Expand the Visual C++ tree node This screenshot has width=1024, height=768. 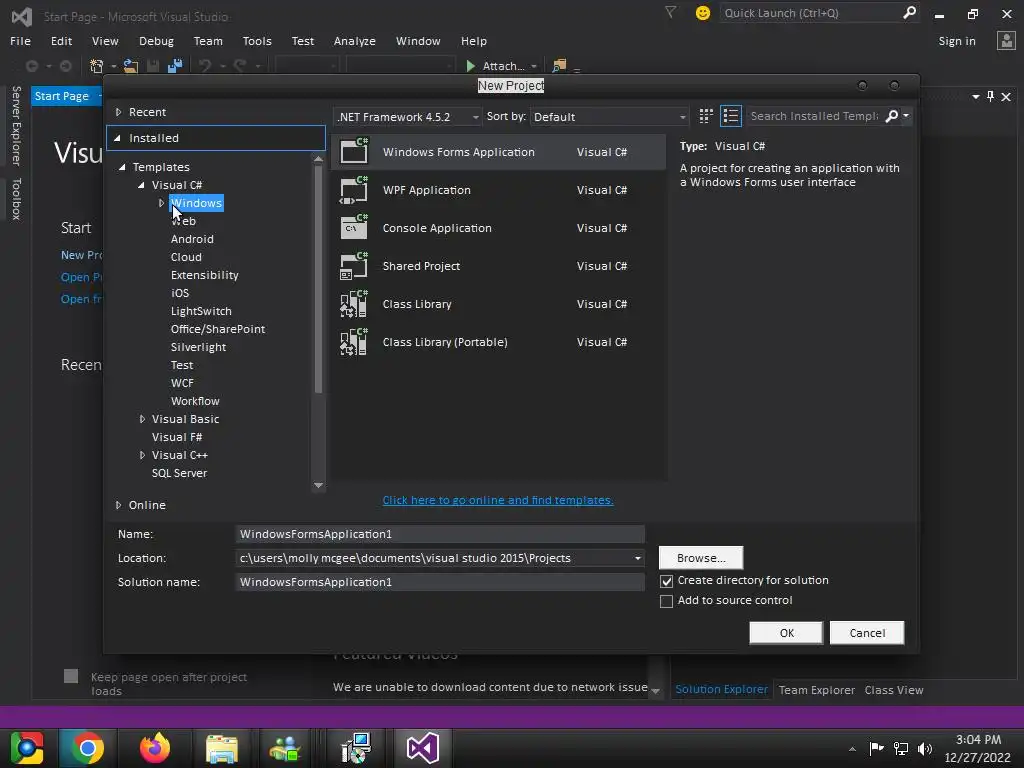point(142,455)
